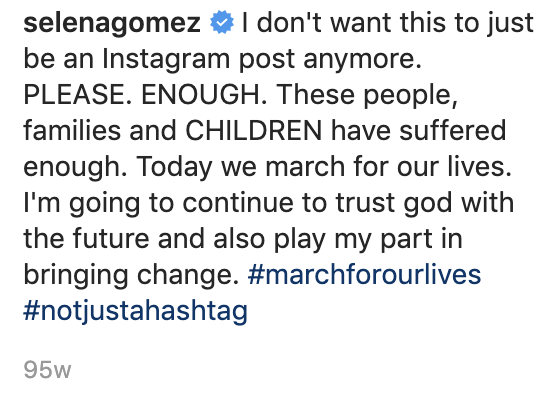Click the phrase 'march for our lives'
The width and height of the screenshot is (550, 410).
click(388, 166)
